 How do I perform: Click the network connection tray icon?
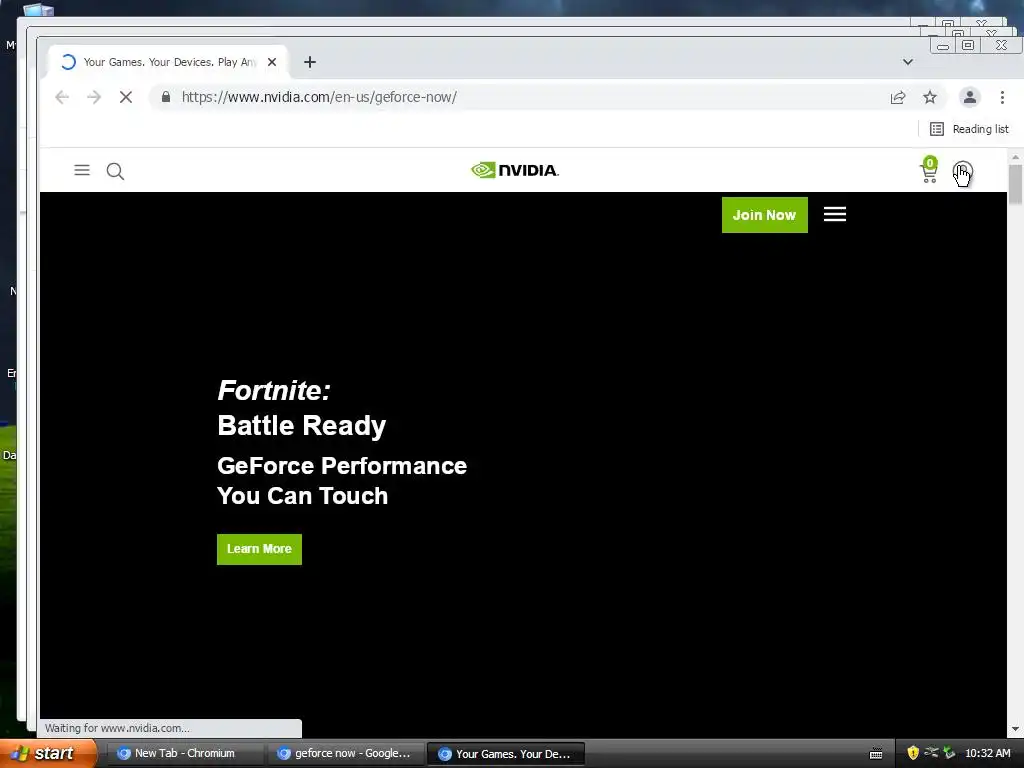[x=931, y=753]
